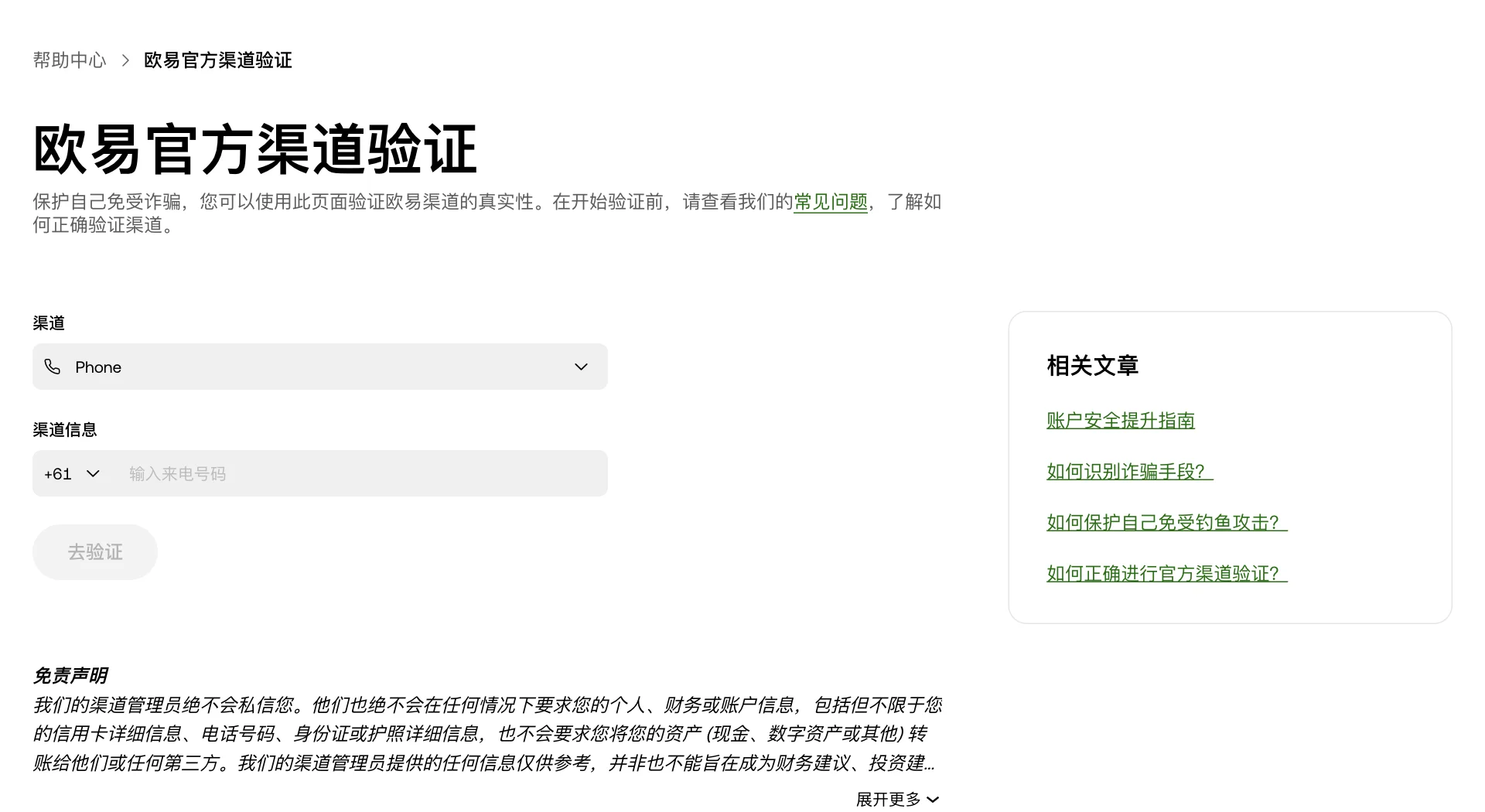Click the breadcrumb separator chevron icon

[125, 60]
